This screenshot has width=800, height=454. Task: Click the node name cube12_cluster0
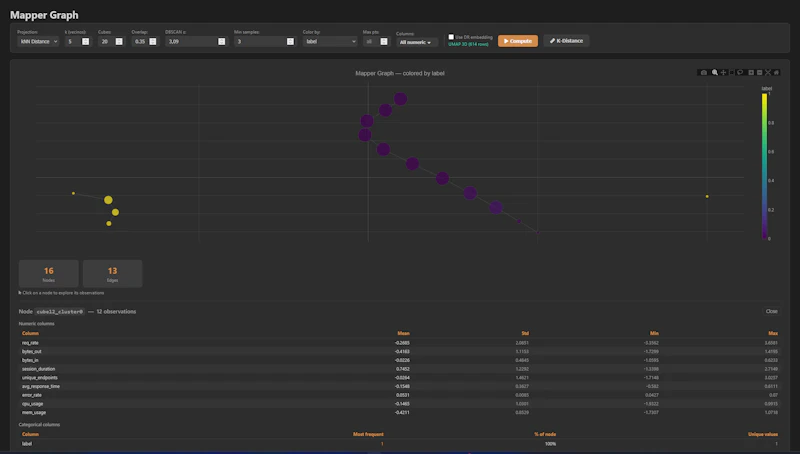pyautogui.click(x=60, y=312)
